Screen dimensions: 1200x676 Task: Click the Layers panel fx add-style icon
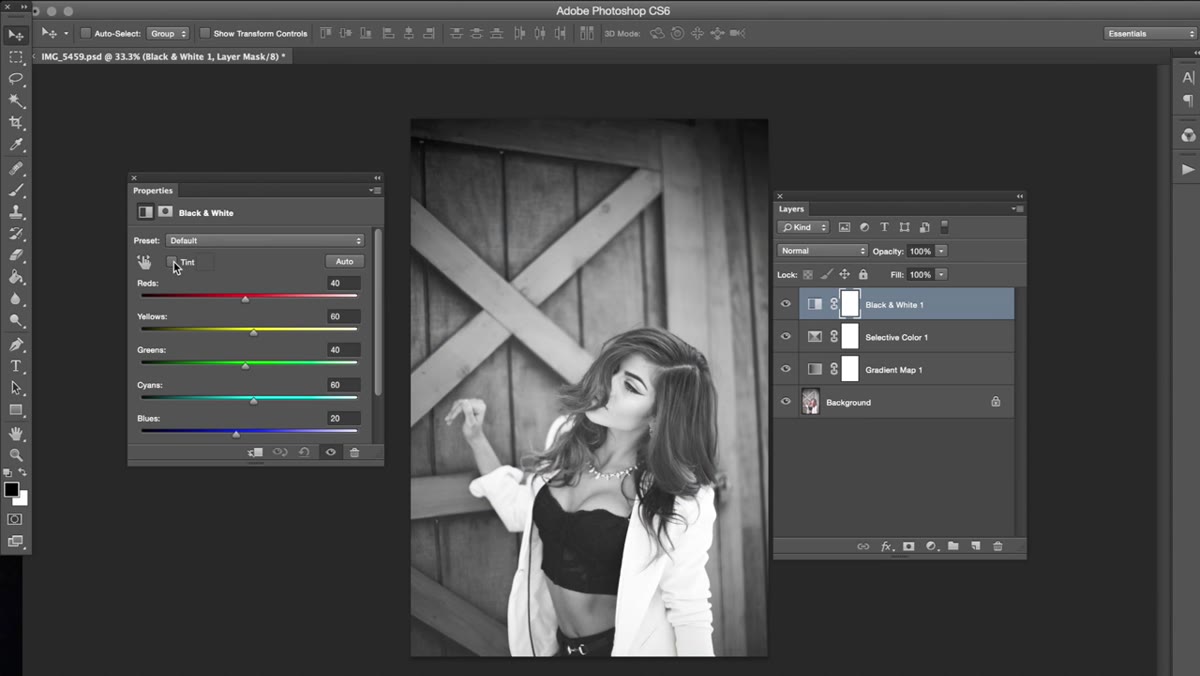[886, 547]
